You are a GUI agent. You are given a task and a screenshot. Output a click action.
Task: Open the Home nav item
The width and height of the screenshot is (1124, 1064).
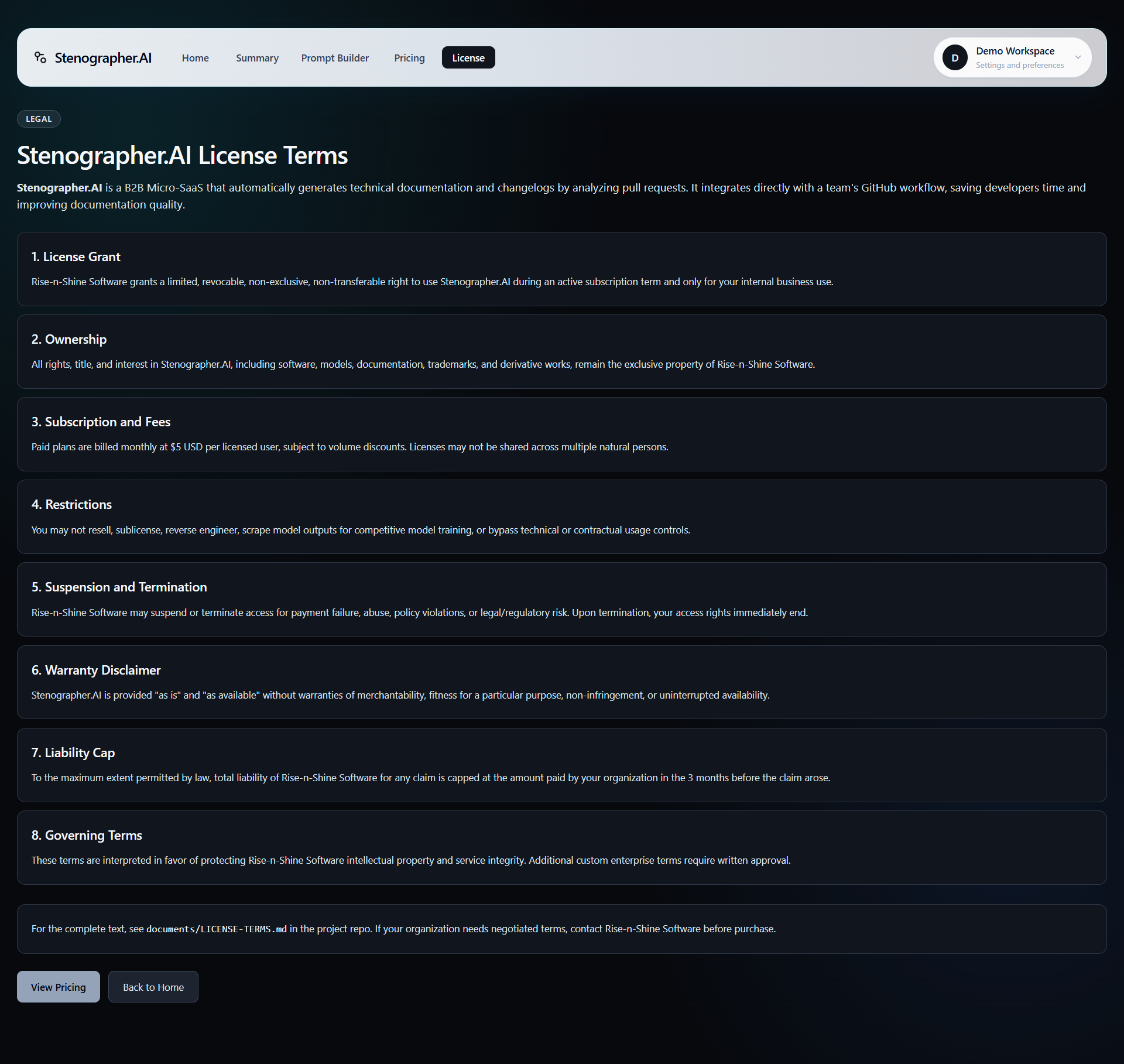[195, 57]
